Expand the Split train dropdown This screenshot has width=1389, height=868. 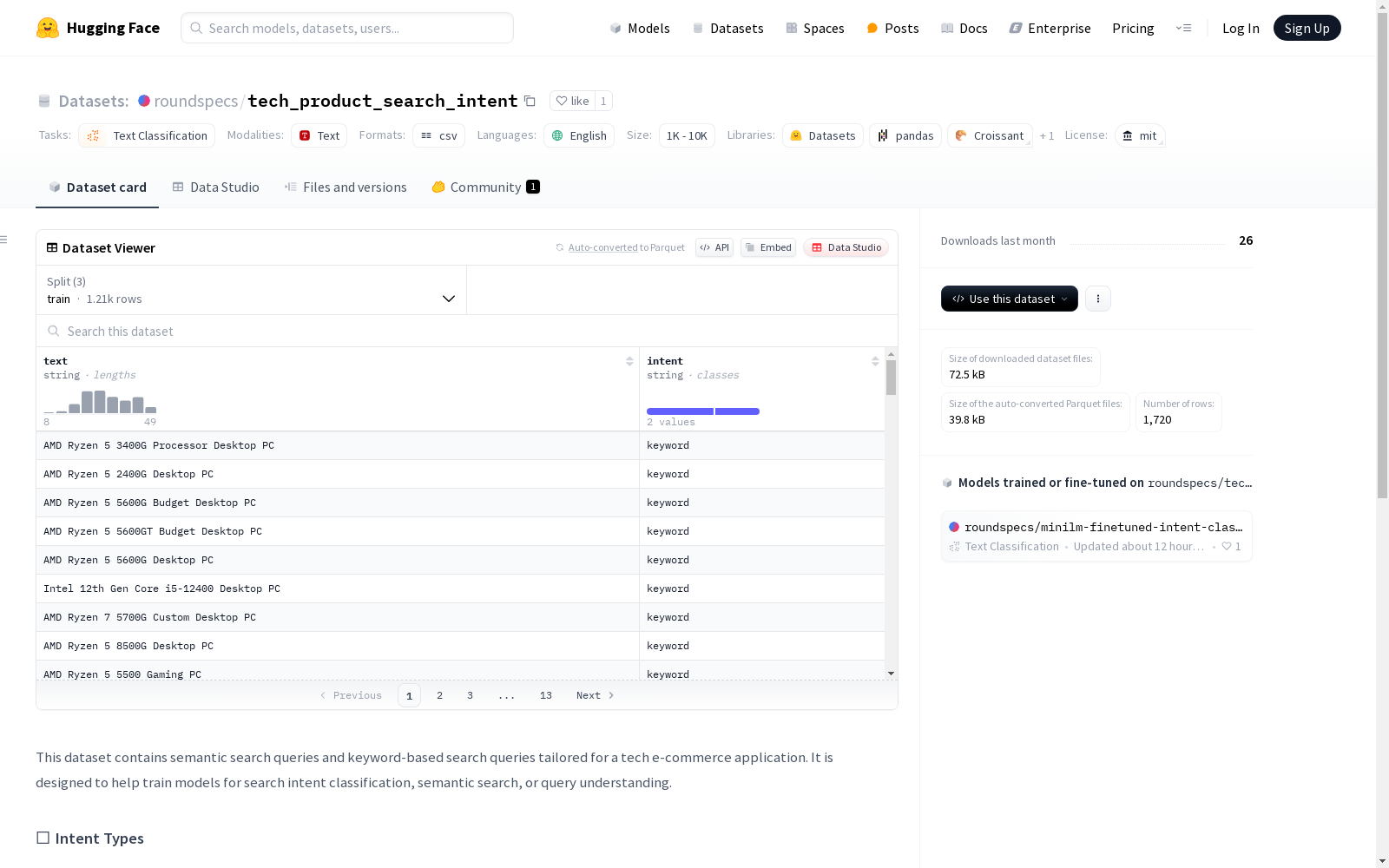pyautogui.click(x=251, y=290)
